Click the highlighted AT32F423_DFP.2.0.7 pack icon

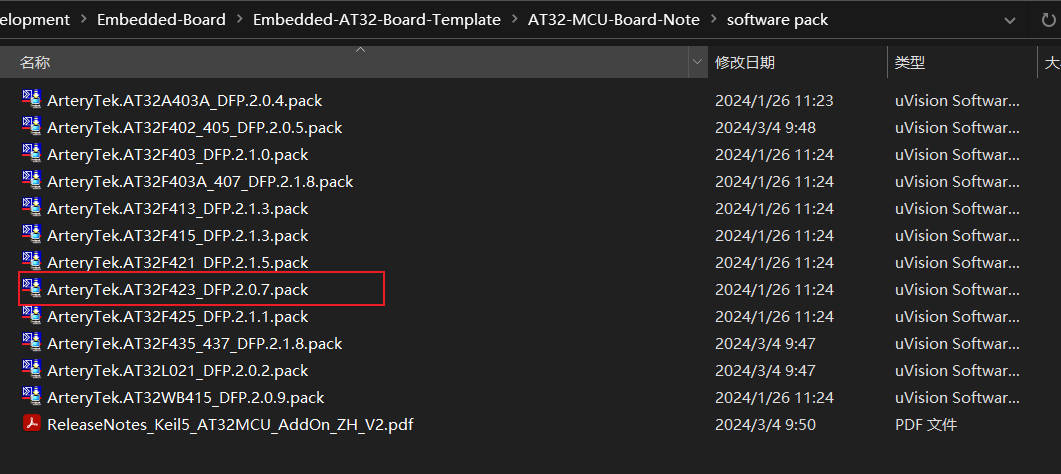coord(32,289)
